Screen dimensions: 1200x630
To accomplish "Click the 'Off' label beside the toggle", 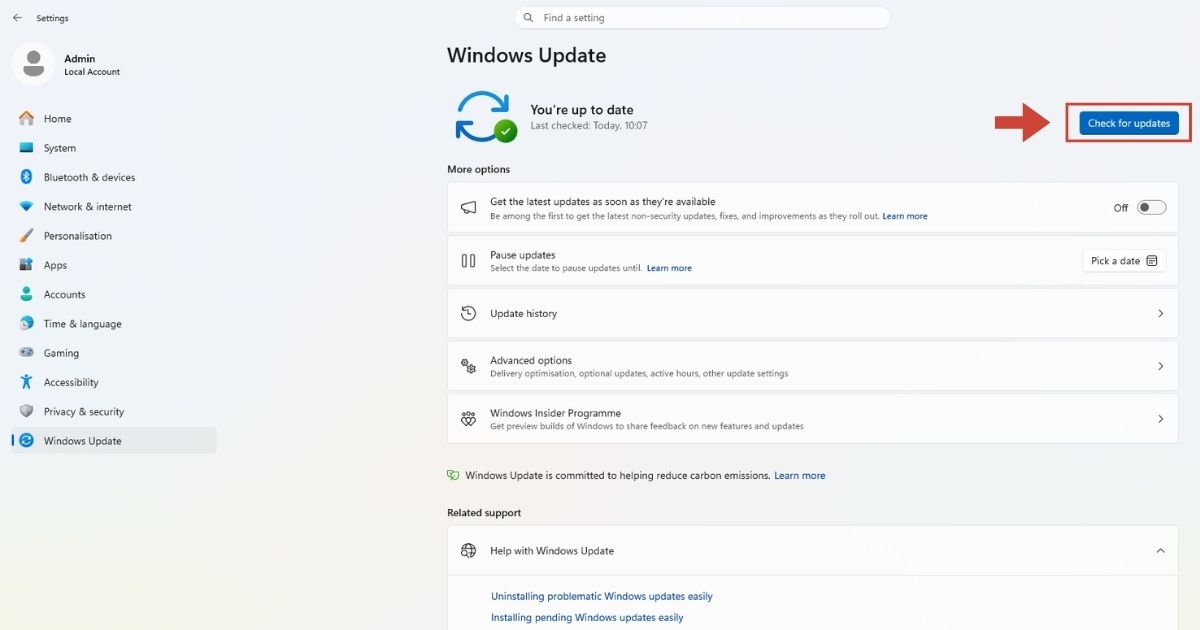I will point(1121,208).
